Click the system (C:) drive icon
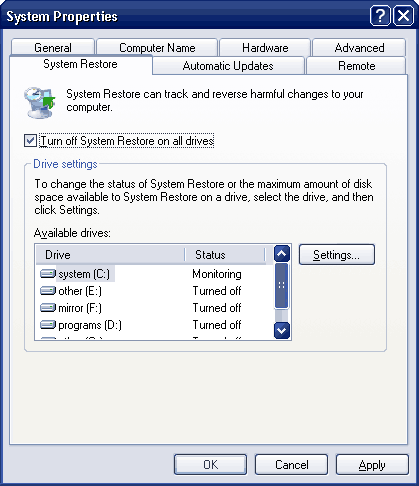 click(48, 274)
